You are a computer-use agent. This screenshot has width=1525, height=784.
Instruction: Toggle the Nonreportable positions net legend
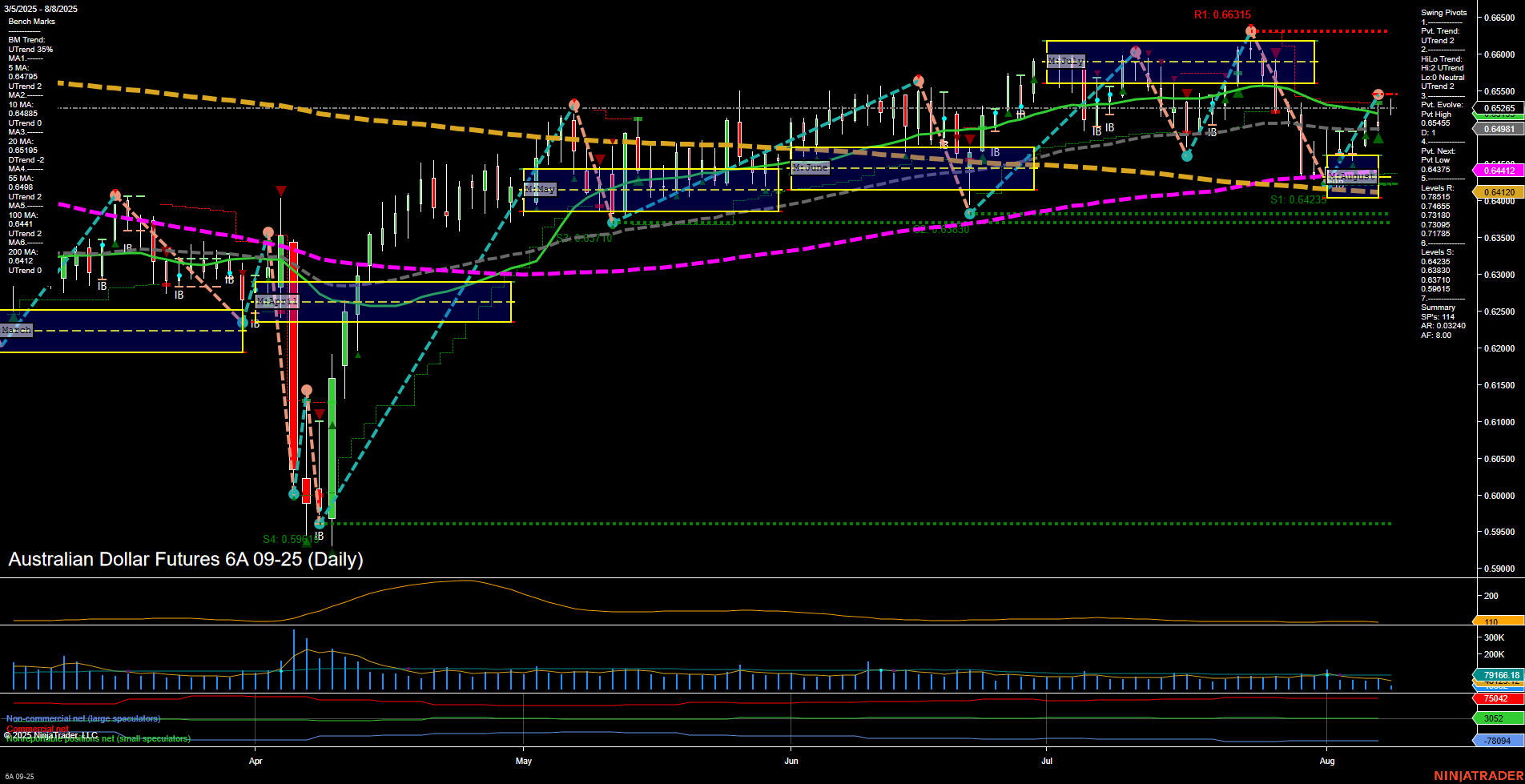(x=96, y=739)
